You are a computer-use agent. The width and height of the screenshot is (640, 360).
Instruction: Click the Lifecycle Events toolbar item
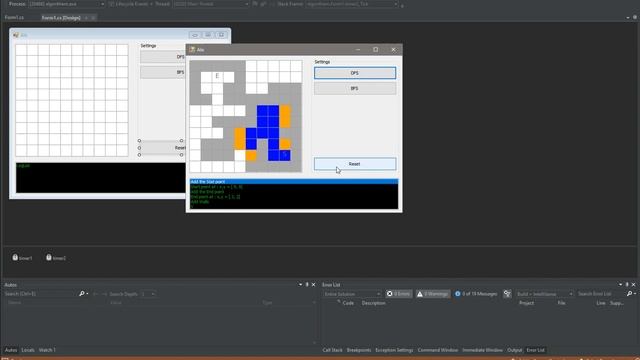[131, 4]
